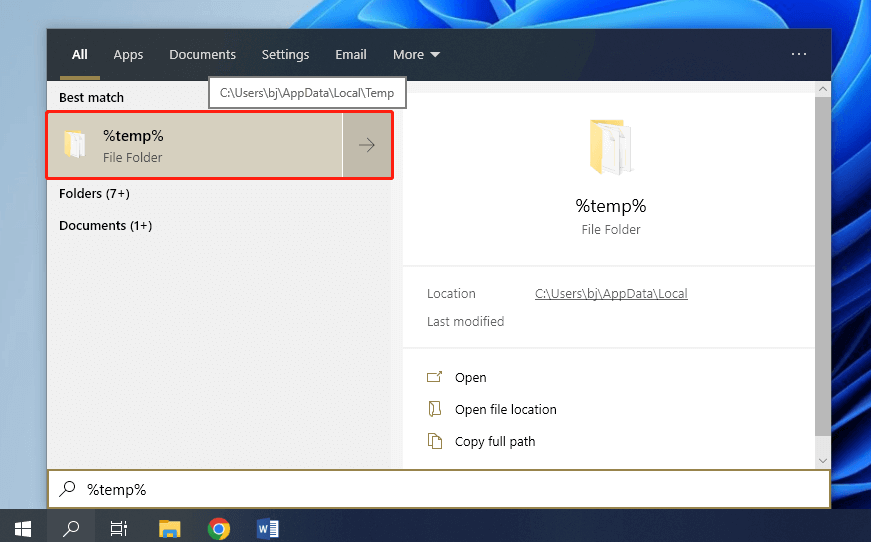Click the Last modified label
Screen dimensions: 871x542
465,322
